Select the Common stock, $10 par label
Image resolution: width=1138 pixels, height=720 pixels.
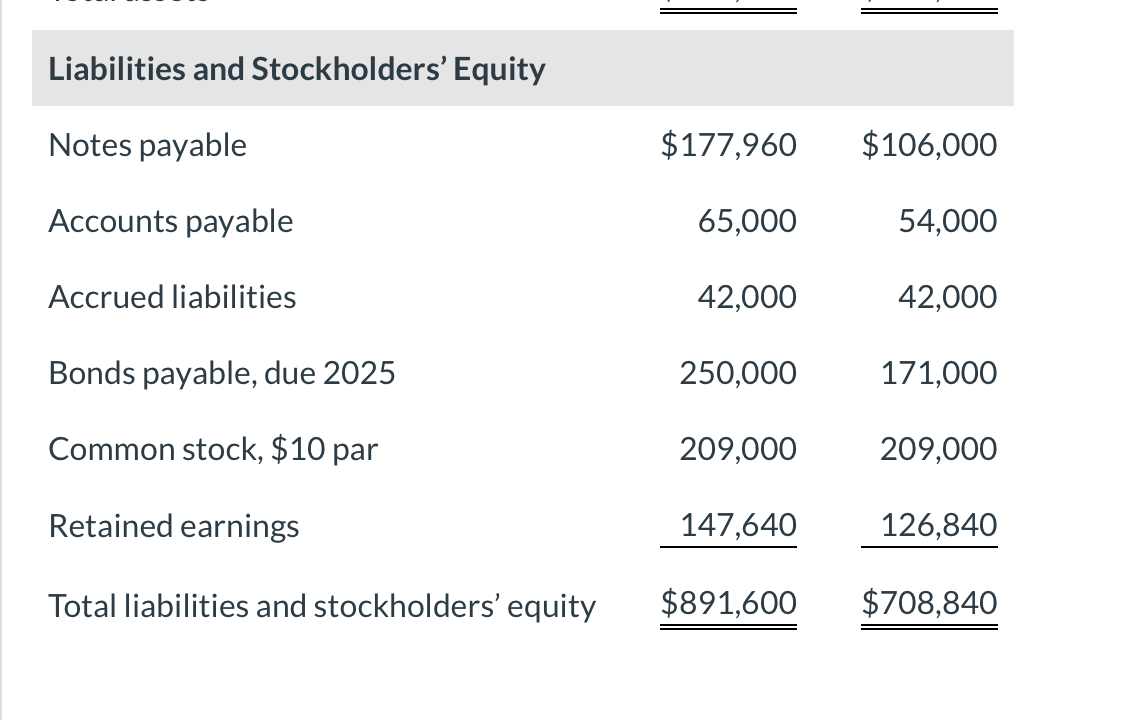click(213, 450)
